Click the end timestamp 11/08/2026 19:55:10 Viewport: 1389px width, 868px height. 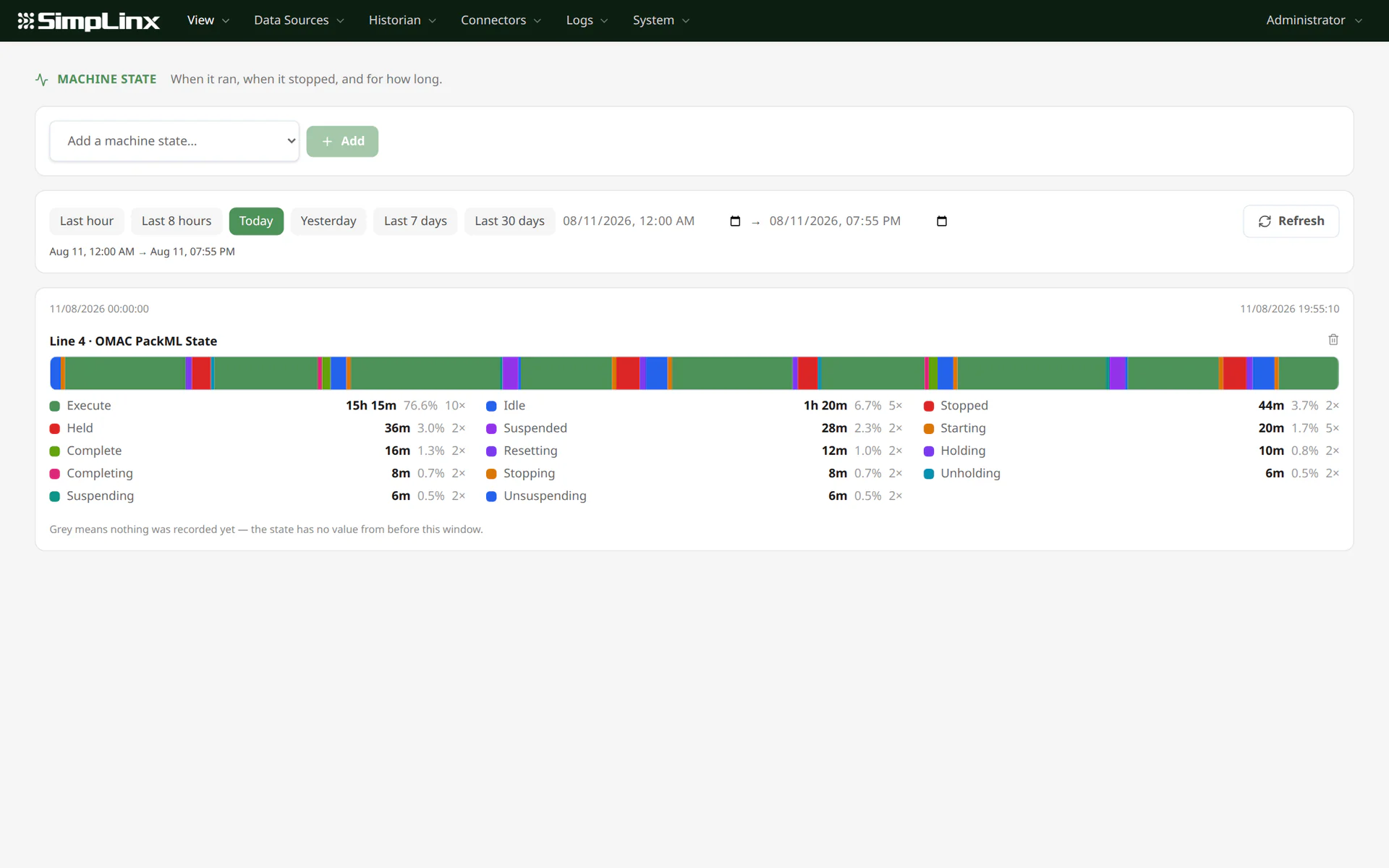1290,309
